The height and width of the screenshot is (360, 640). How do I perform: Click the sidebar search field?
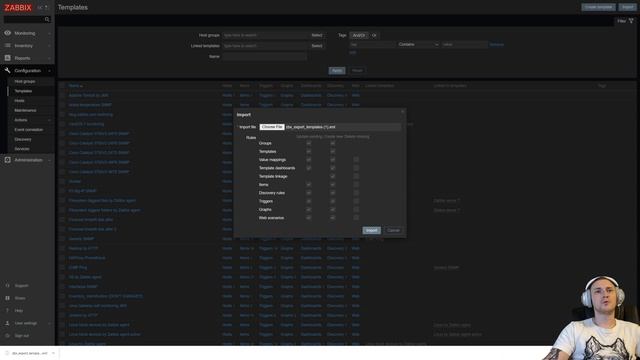point(24,20)
